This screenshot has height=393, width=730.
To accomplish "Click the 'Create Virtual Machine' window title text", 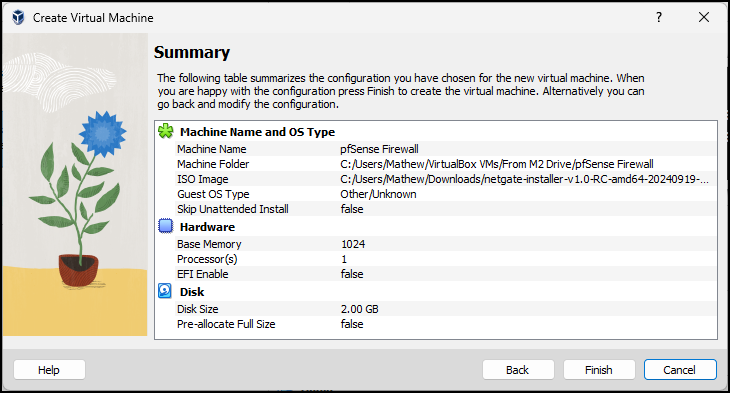I will [93, 18].
